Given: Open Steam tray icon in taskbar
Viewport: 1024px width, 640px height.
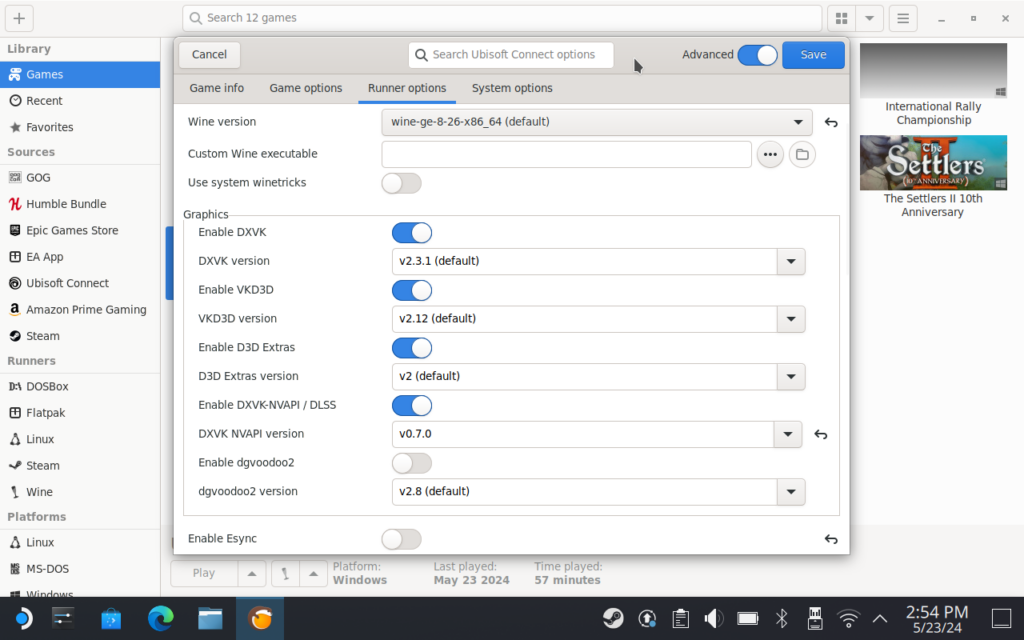Looking at the screenshot, I should [x=613, y=618].
